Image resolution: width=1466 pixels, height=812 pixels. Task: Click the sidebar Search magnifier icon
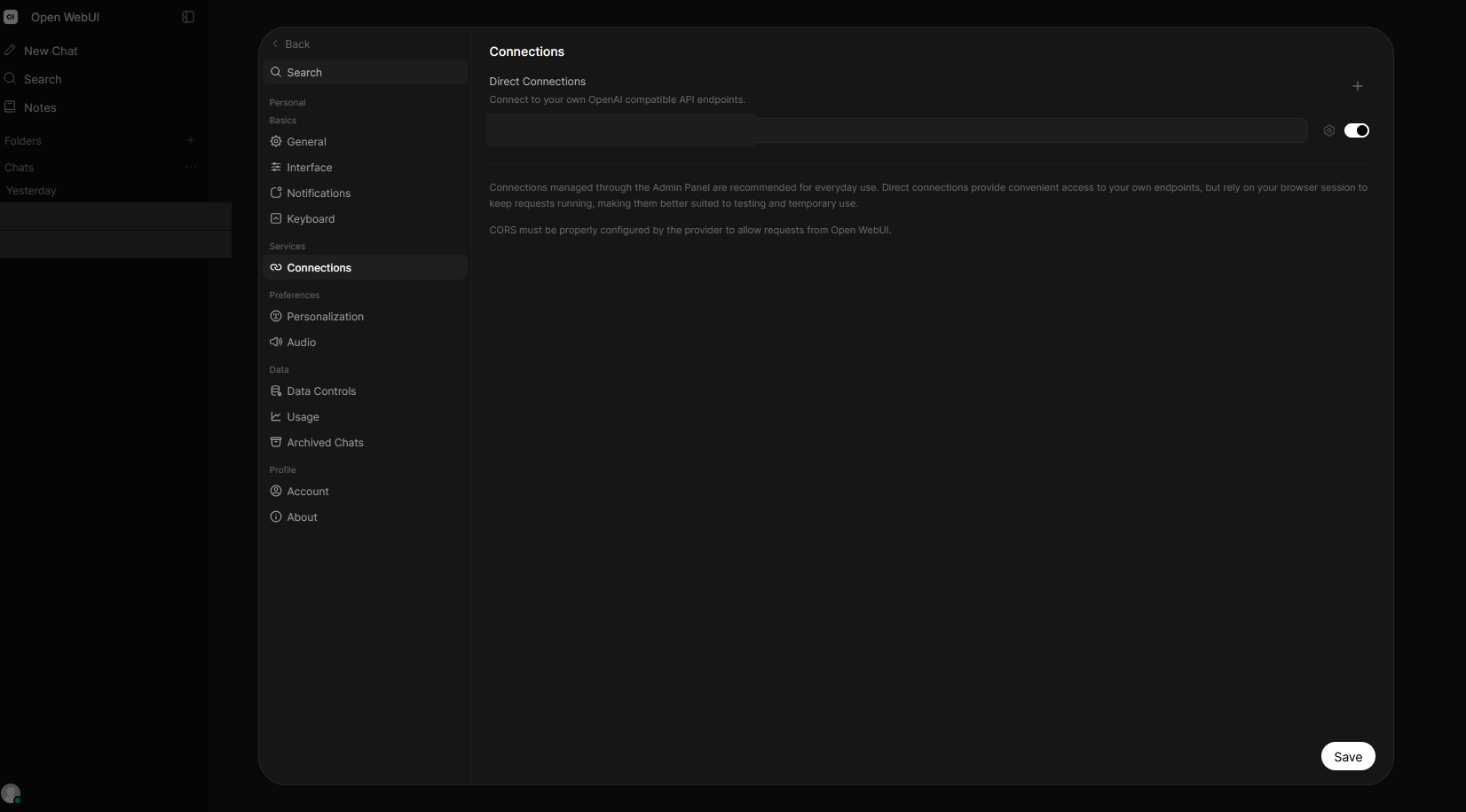click(11, 79)
